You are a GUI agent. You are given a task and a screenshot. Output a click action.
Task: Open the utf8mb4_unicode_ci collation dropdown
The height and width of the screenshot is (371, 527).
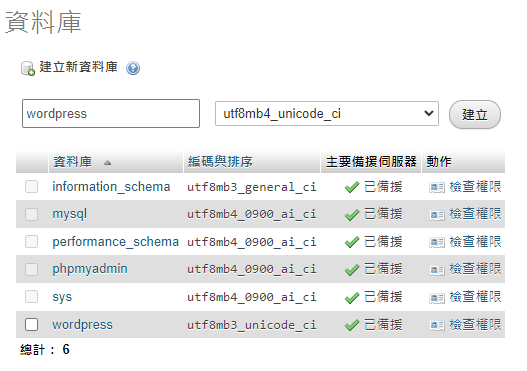pyautogui.click(x=327, y=114)
